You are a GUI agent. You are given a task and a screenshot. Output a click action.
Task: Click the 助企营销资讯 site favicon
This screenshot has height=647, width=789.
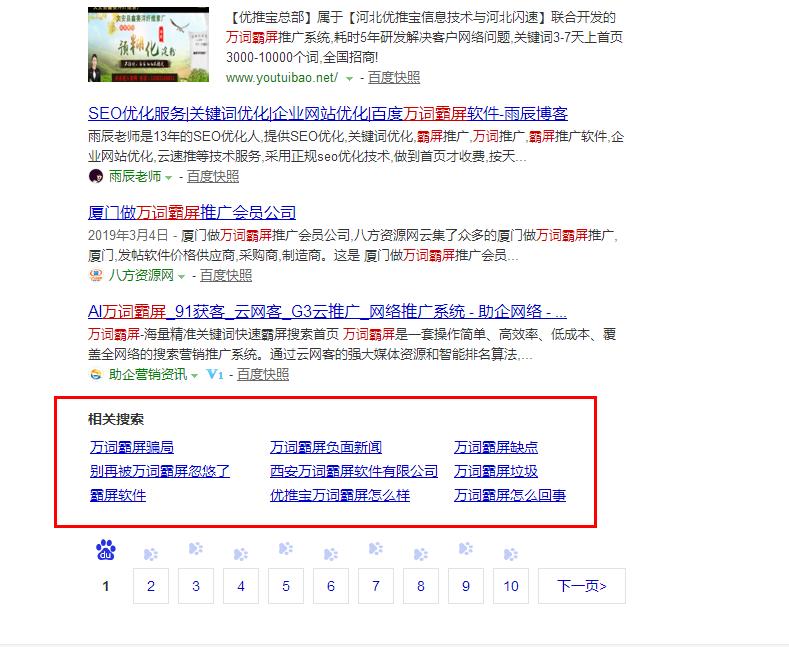tap(96, 374)
